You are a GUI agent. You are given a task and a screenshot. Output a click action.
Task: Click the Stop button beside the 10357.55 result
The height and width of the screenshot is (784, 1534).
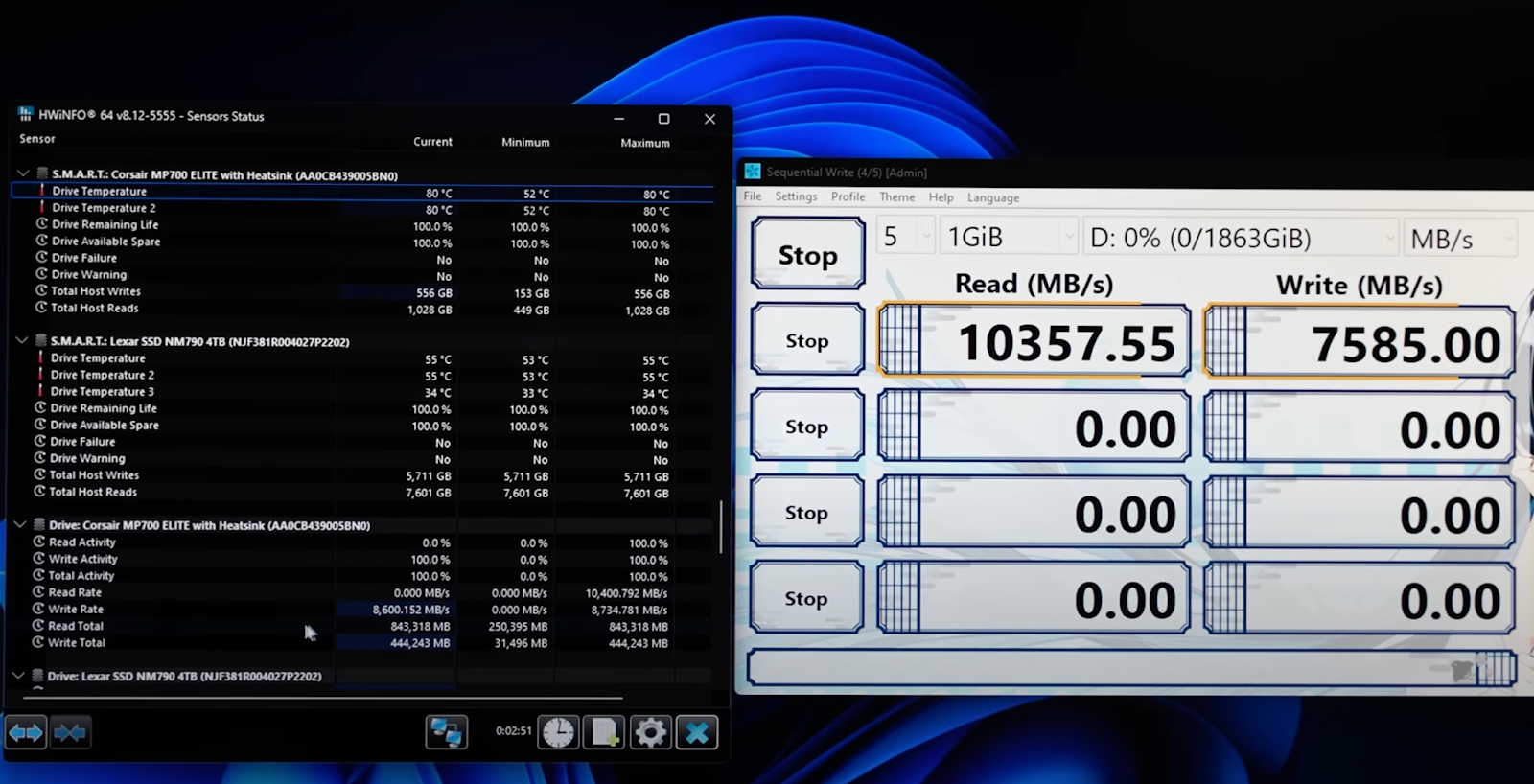tap(807, 340)
